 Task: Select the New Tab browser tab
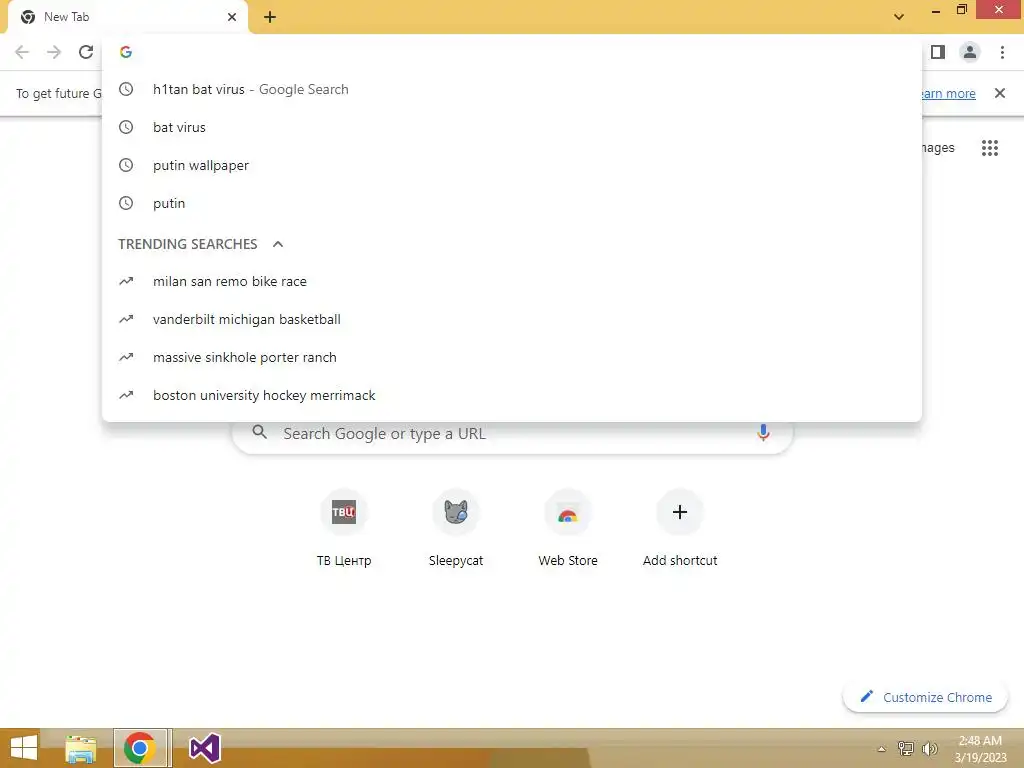point(127,17)
